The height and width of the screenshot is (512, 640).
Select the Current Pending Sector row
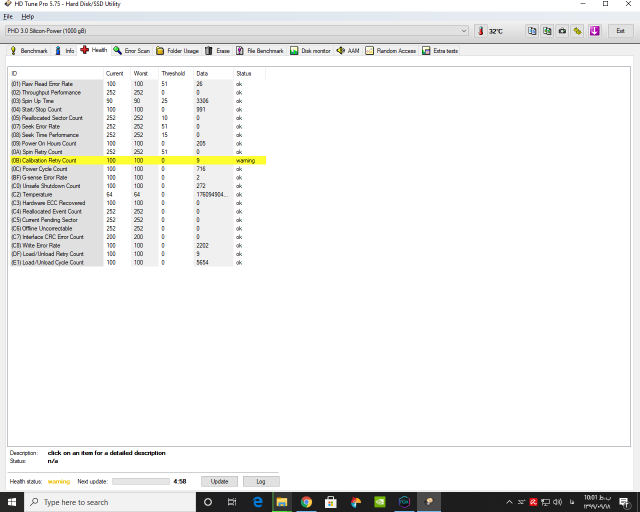[138, 220]
